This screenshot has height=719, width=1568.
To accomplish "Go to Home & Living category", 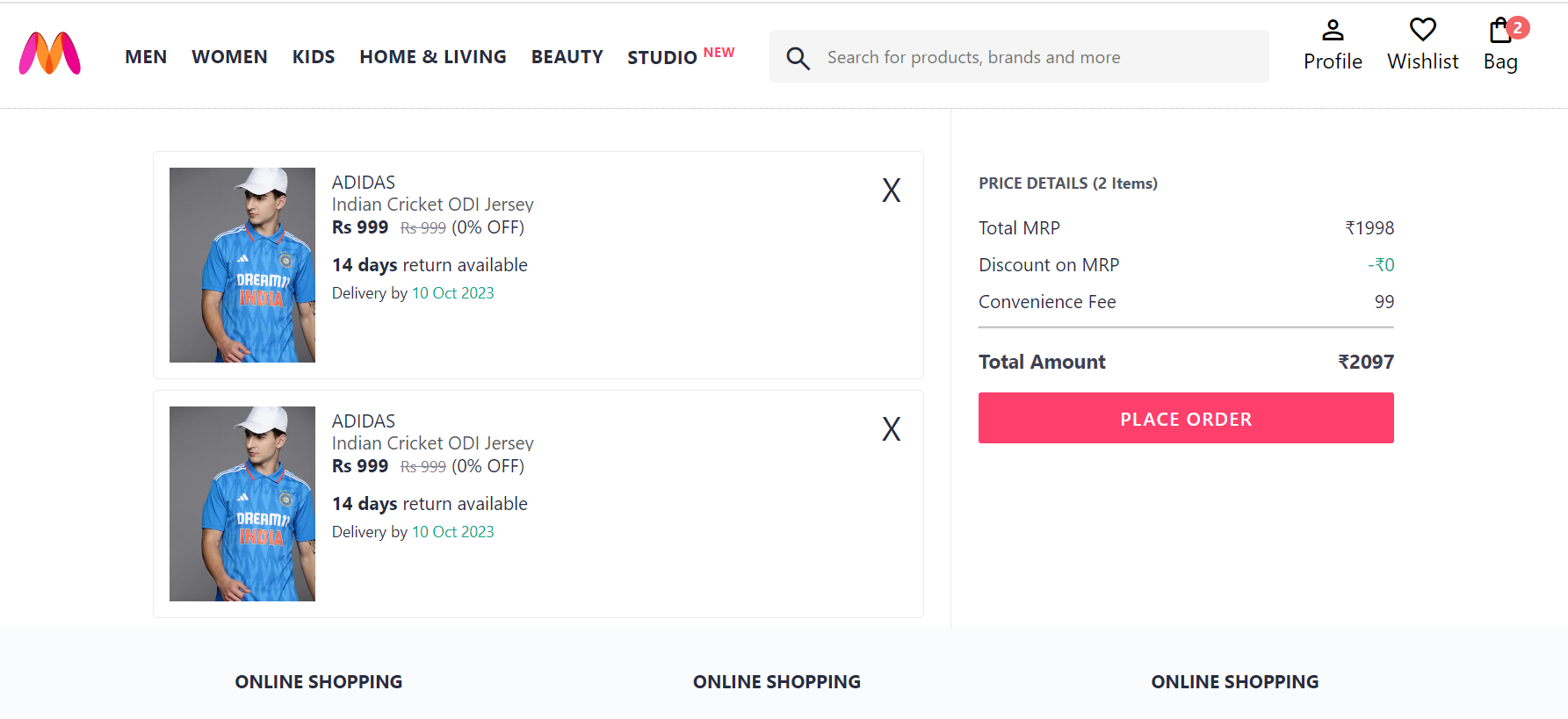I will coord(432,57).
